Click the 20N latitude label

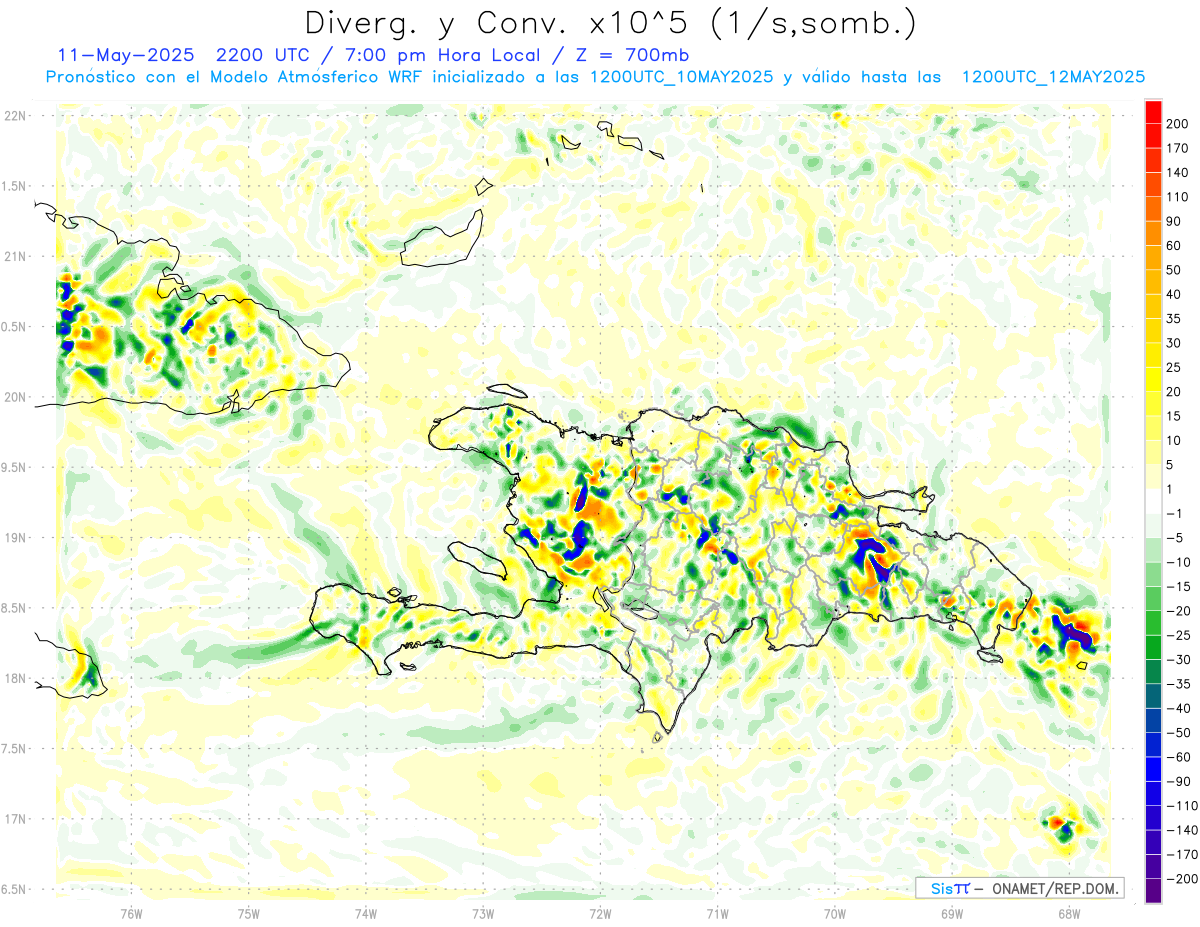(15, 397)
